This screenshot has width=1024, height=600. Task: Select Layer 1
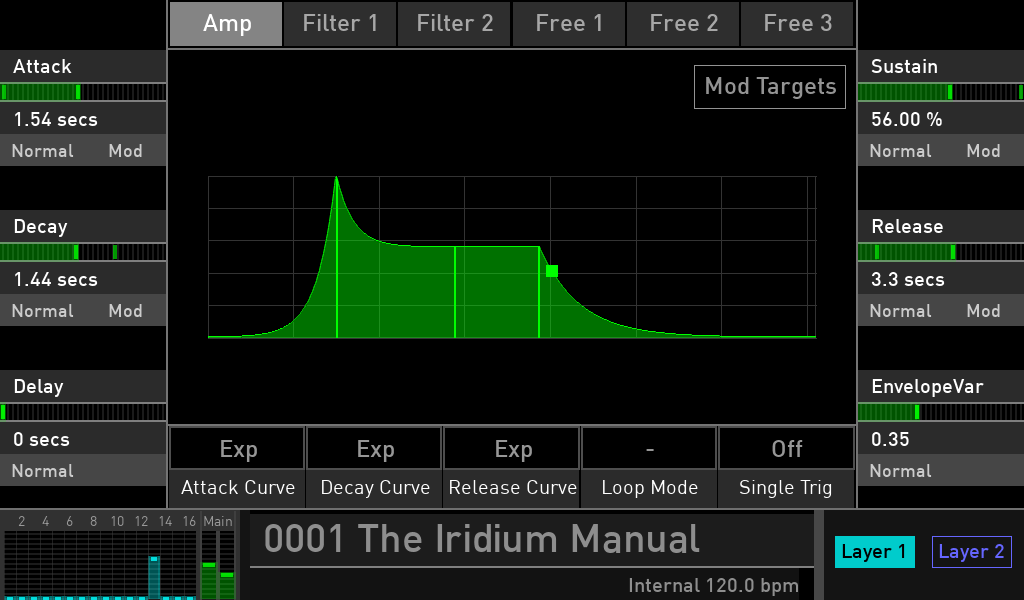[874, 552]
